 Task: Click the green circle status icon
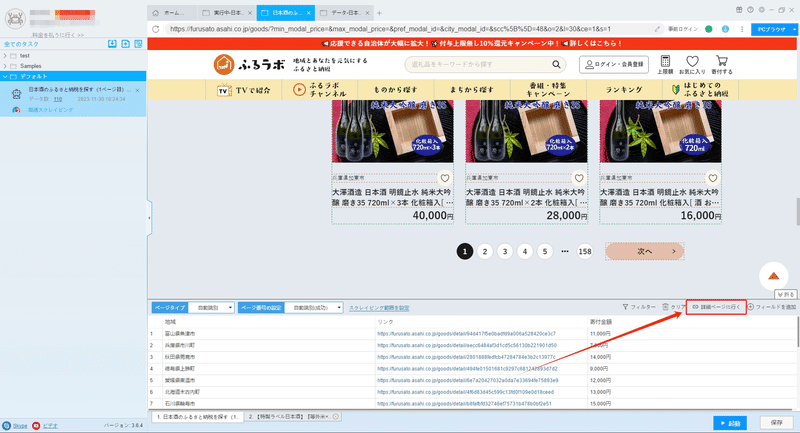pos(709,29)
